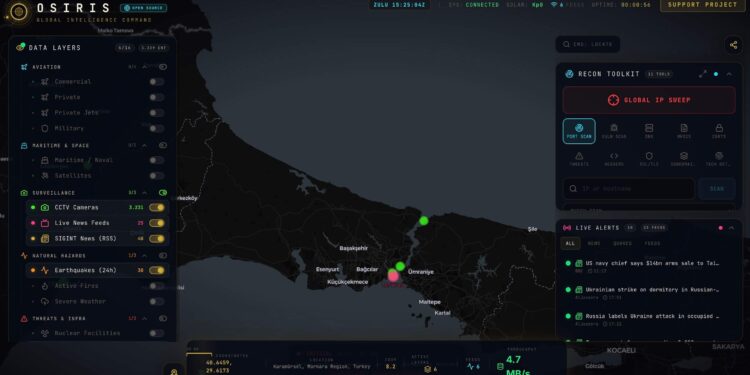
Task: Click the active layers cube icon in status bar
Action: coord(428,369)
